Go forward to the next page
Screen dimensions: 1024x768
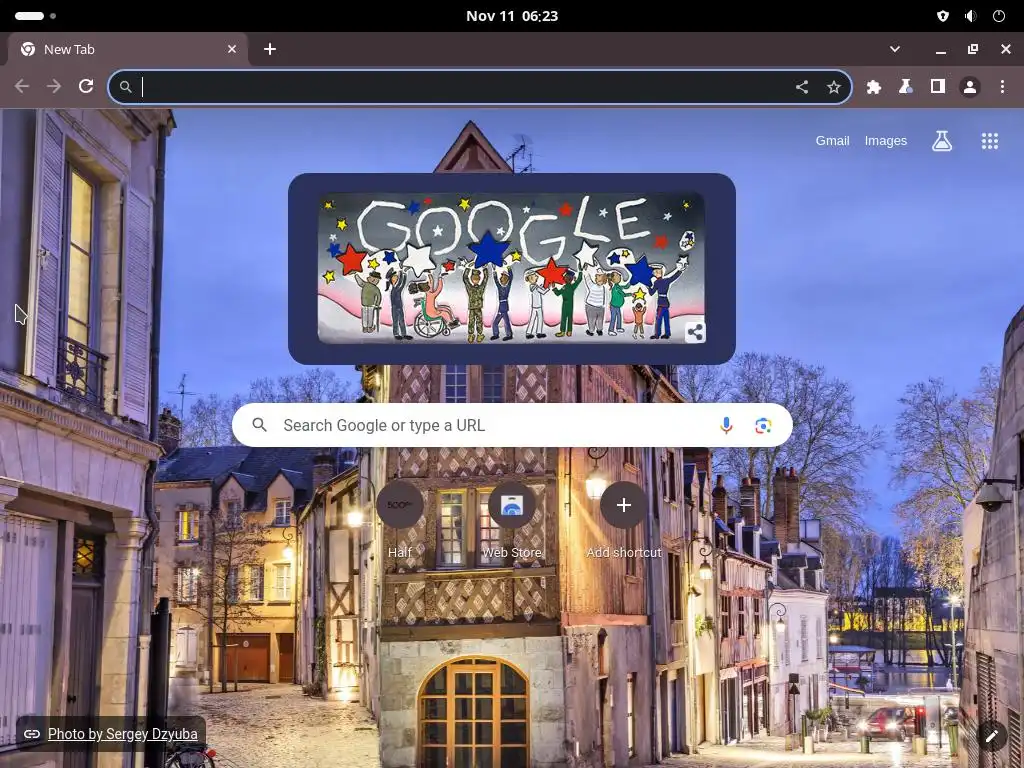pos(54,86)
